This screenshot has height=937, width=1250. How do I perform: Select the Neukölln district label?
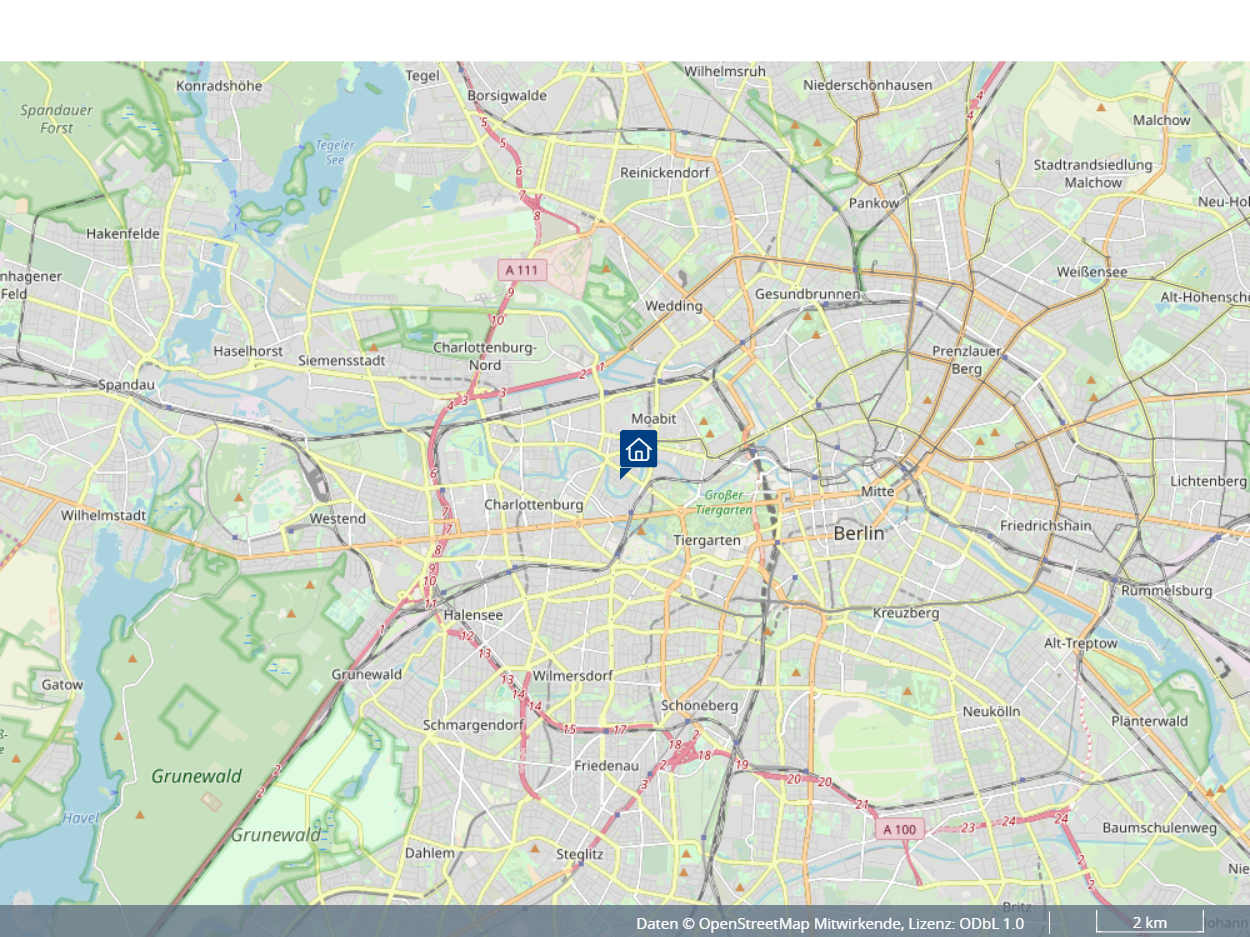[990, 711]
